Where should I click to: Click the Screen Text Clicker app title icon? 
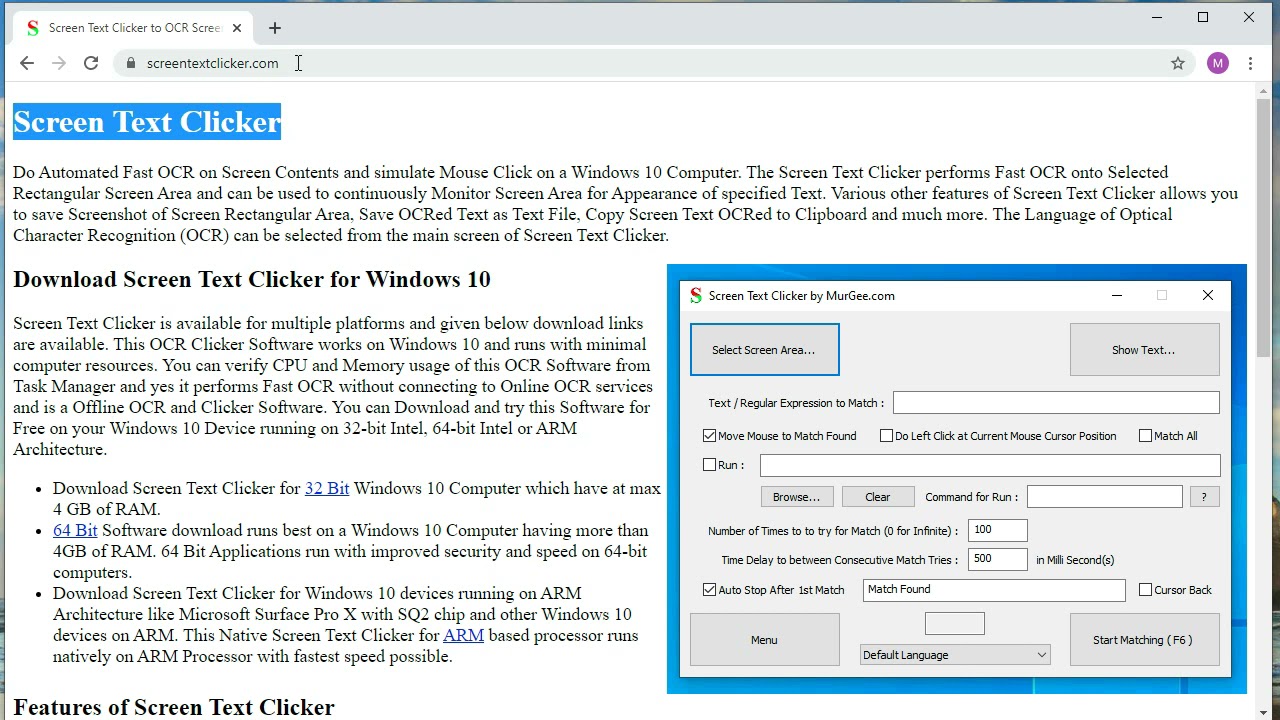tap(696, 295)
